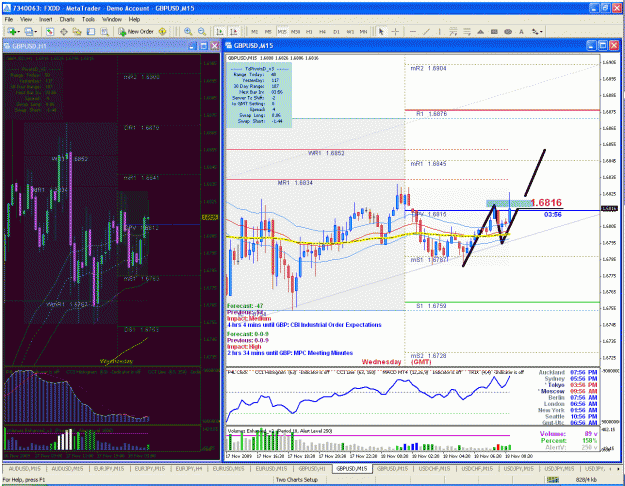Click the 828/4 kb status bar entry
Viewport: 625px width, 486px height.
coord(586,480)
